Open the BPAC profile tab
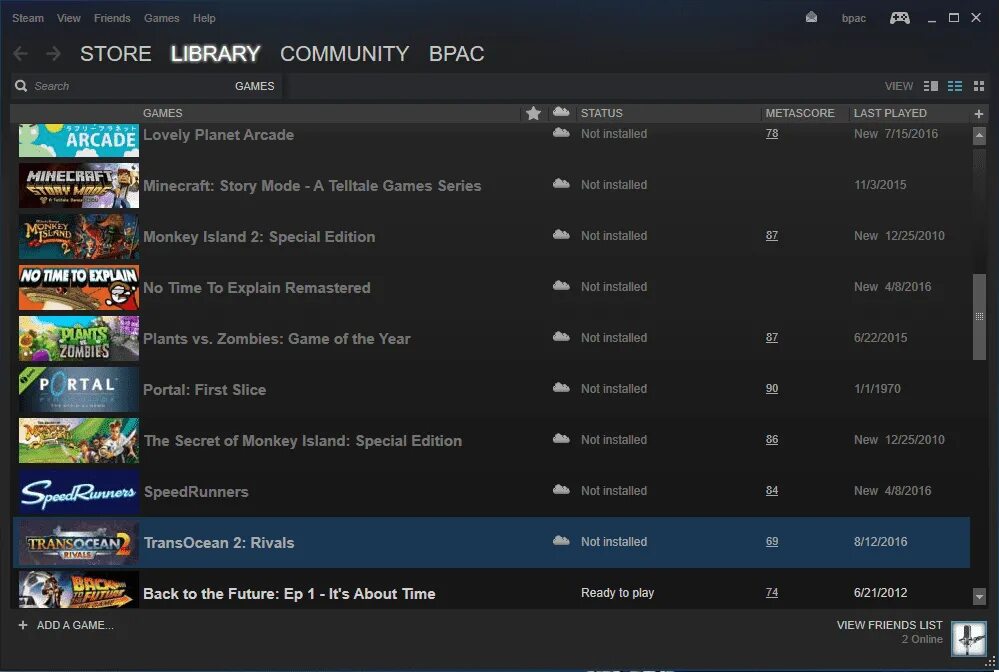The image size is (999, 672). tap(456, 54)
